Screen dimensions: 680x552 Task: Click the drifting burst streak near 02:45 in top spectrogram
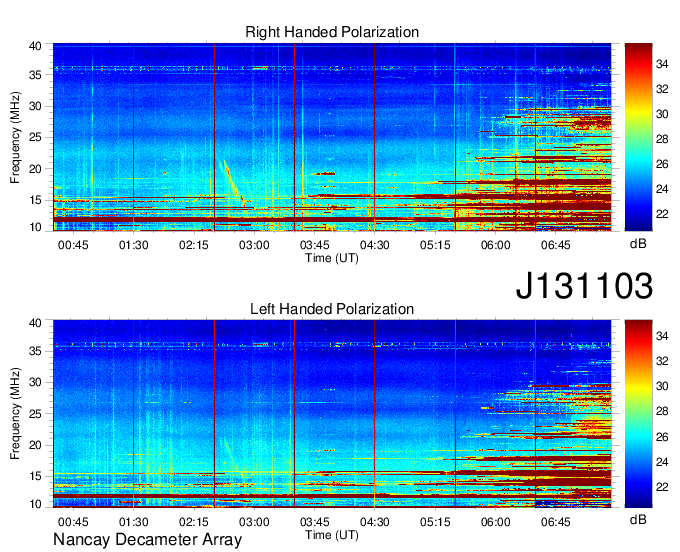point(234,183)
